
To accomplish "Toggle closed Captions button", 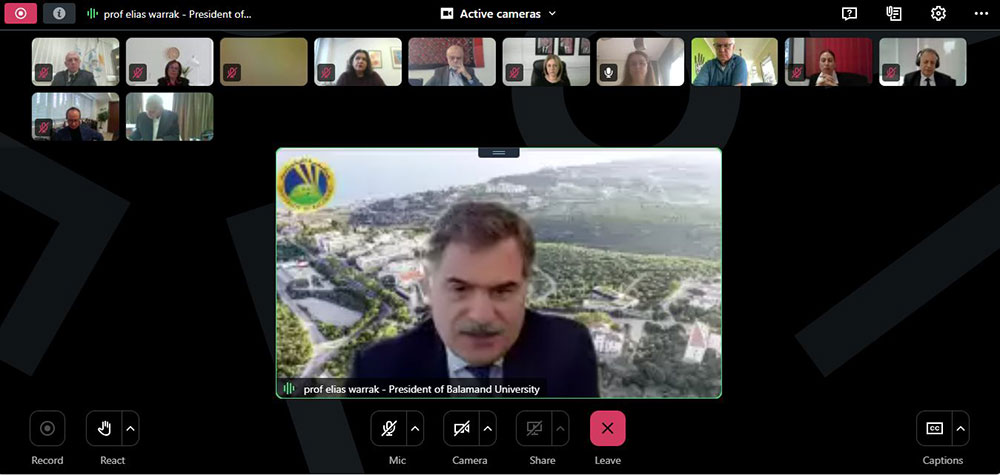I will pos(934,429).
